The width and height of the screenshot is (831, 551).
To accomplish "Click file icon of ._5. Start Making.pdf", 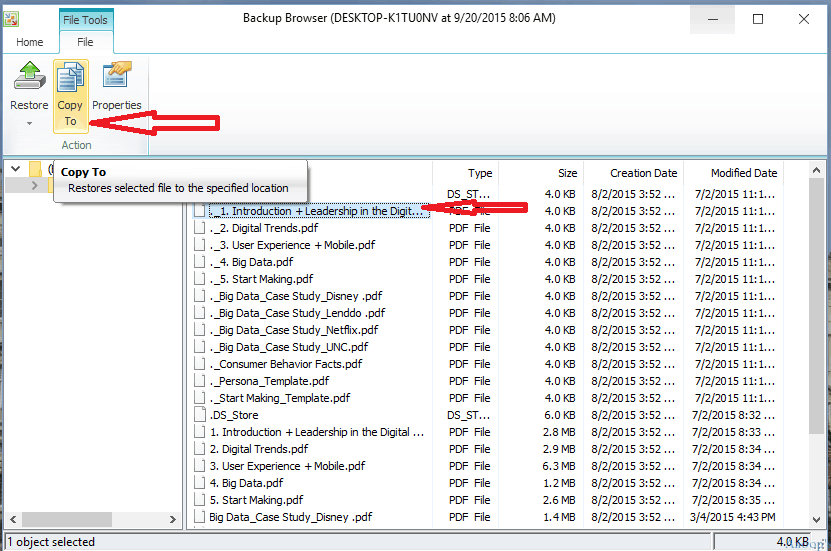I will tap(199, 279).
